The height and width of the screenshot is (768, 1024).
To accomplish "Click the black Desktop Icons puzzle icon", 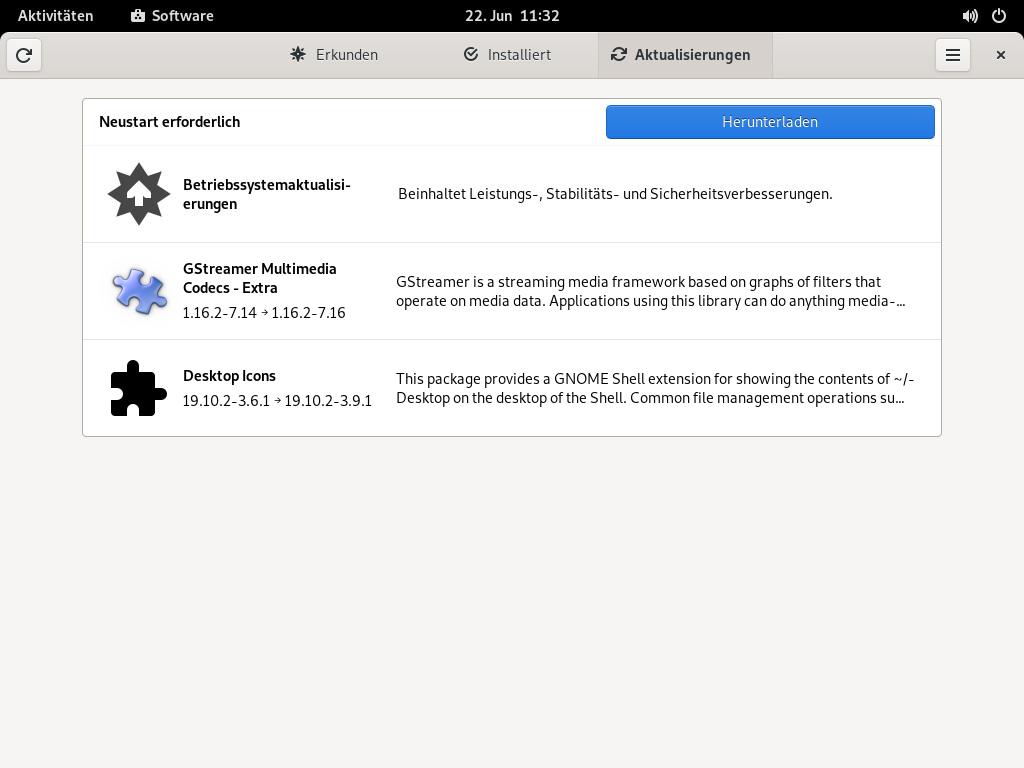I will pyautogui.click(x=138, y=388).
